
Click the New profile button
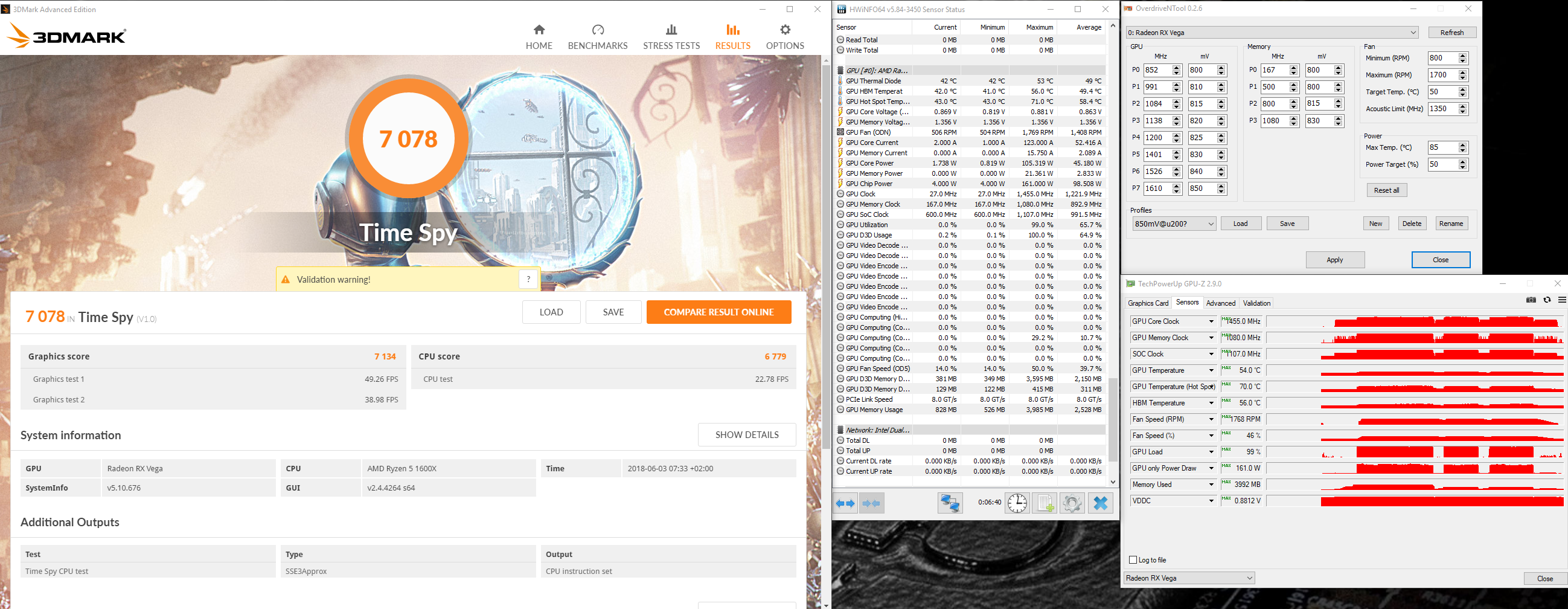click(1375, 224)
